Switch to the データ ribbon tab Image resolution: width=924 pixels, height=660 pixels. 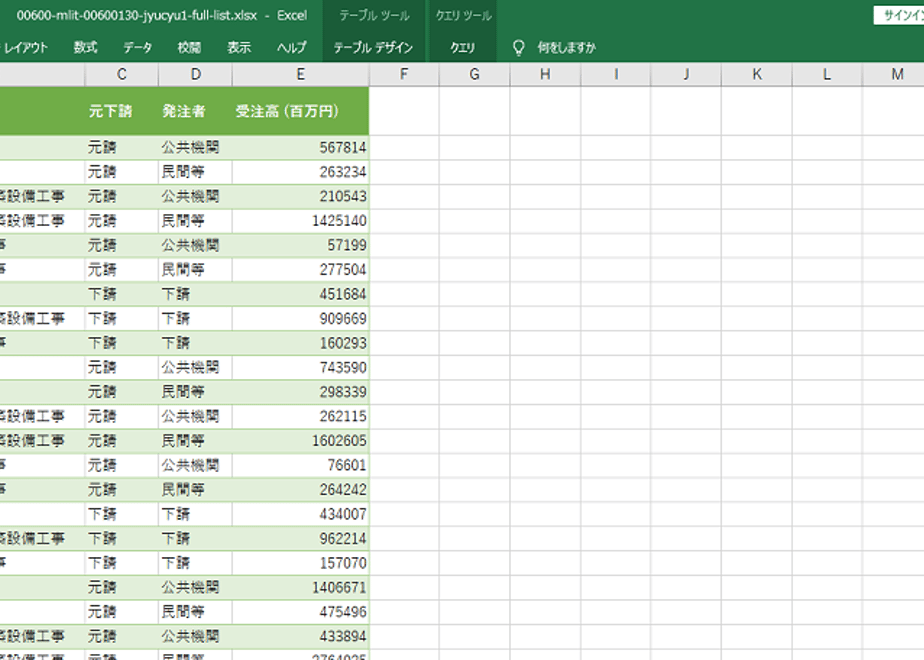click(x=137, y=48)
